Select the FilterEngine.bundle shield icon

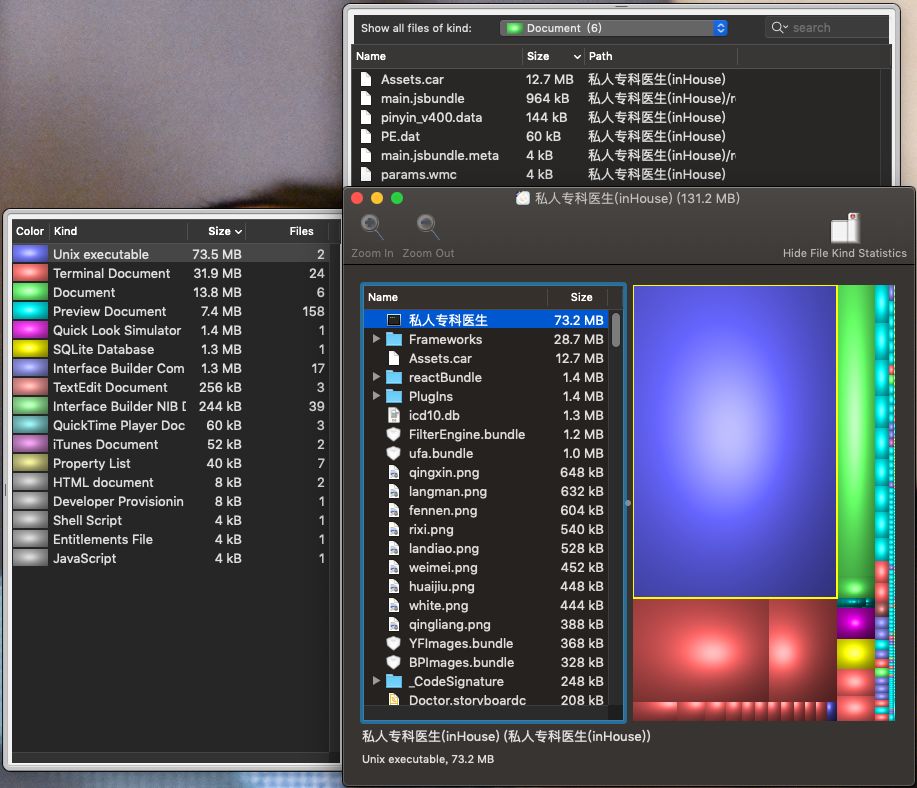(x=393, y=435)
